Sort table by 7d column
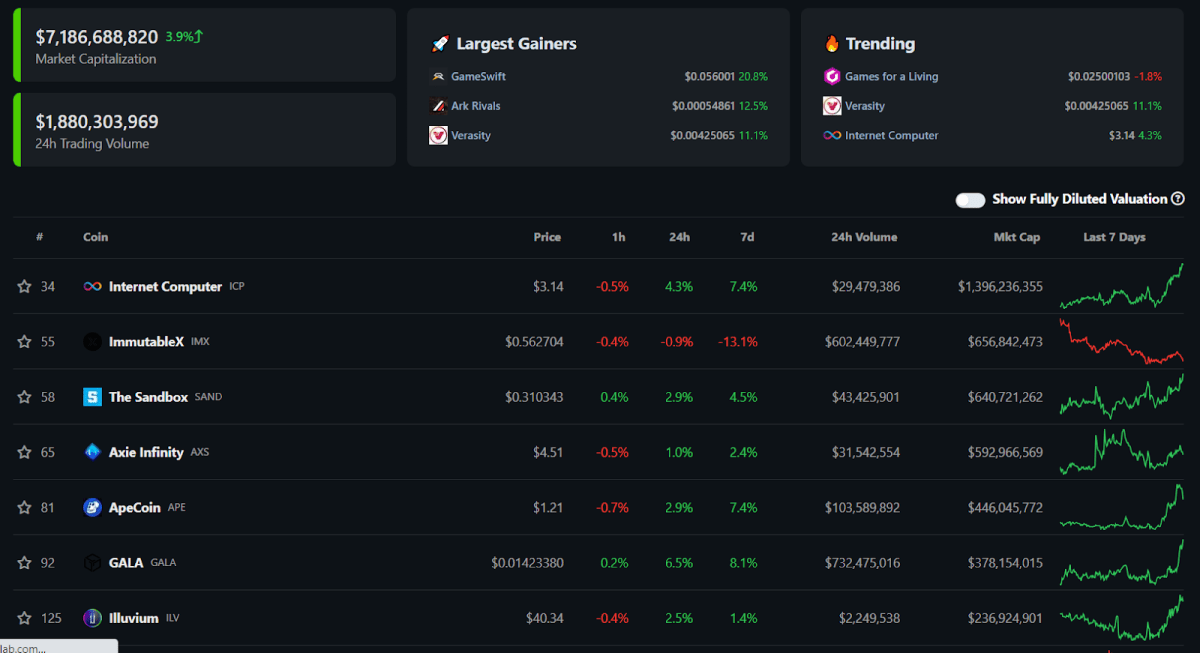The height and width of the screenshot is (653, 1200). click(x=747, y=238)
